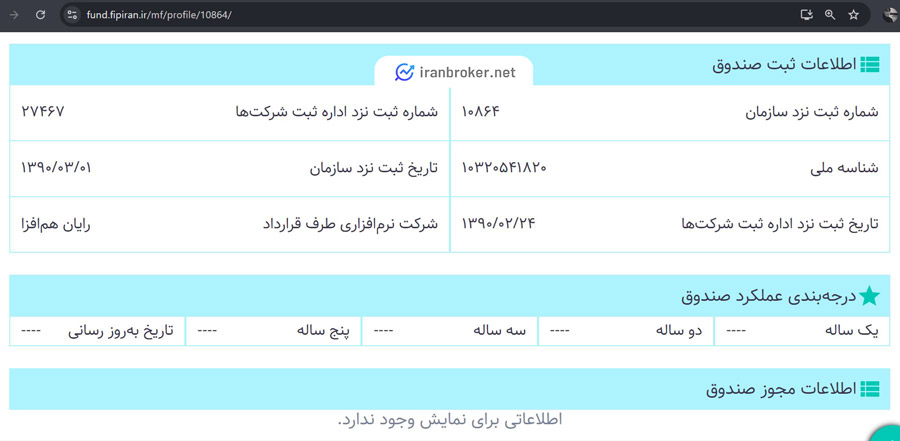The height and width of the screenshot is (441, 900).
Task: Click the value رایان هم‌افزا
Action: point(55,224)
